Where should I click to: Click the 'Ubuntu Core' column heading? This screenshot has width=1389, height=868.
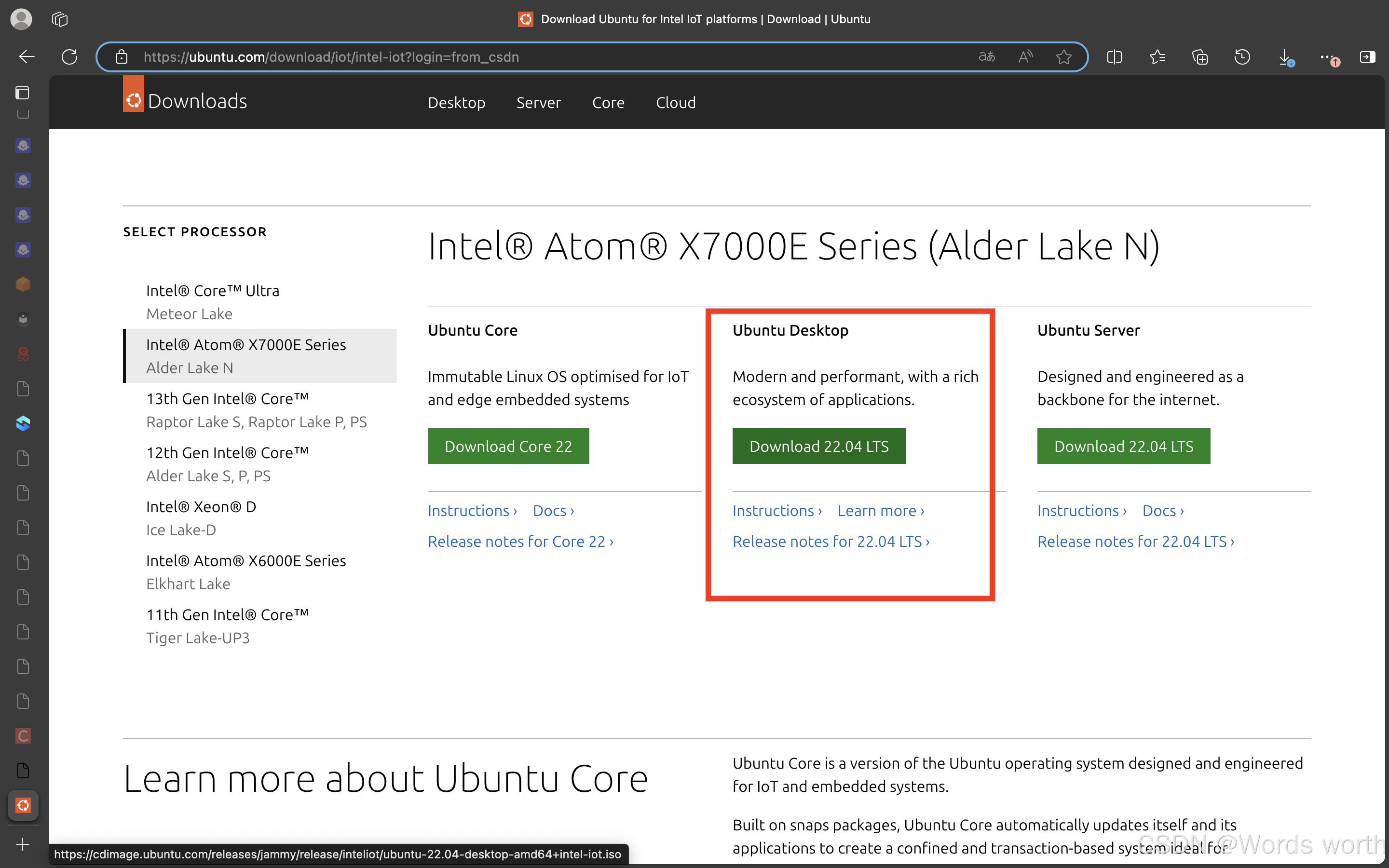coord(472,330)
